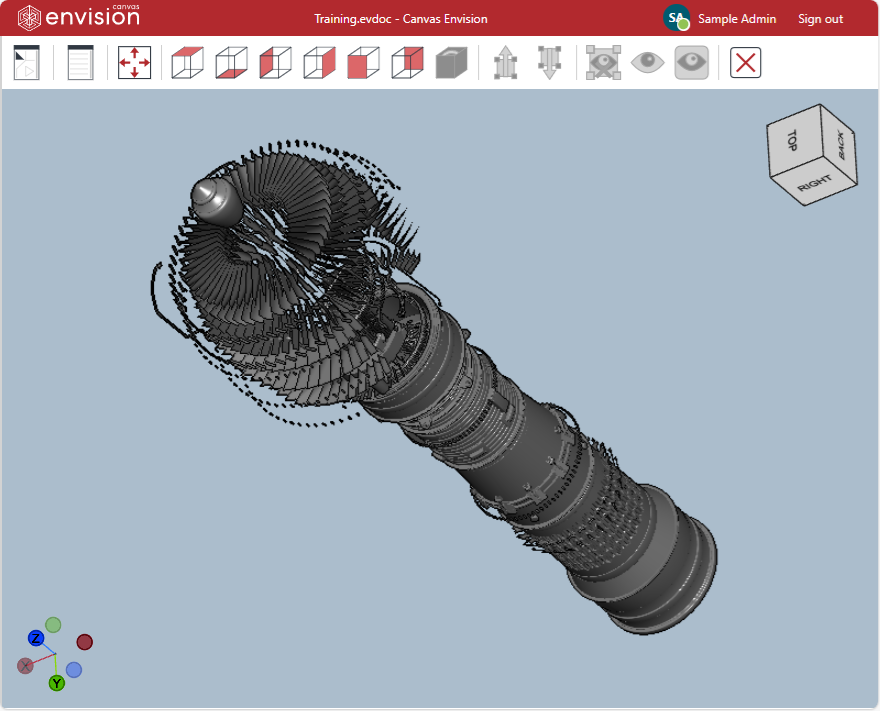Click the light green axis dot
This screenshot has height=711, width=880.
[x=53, y=625]
